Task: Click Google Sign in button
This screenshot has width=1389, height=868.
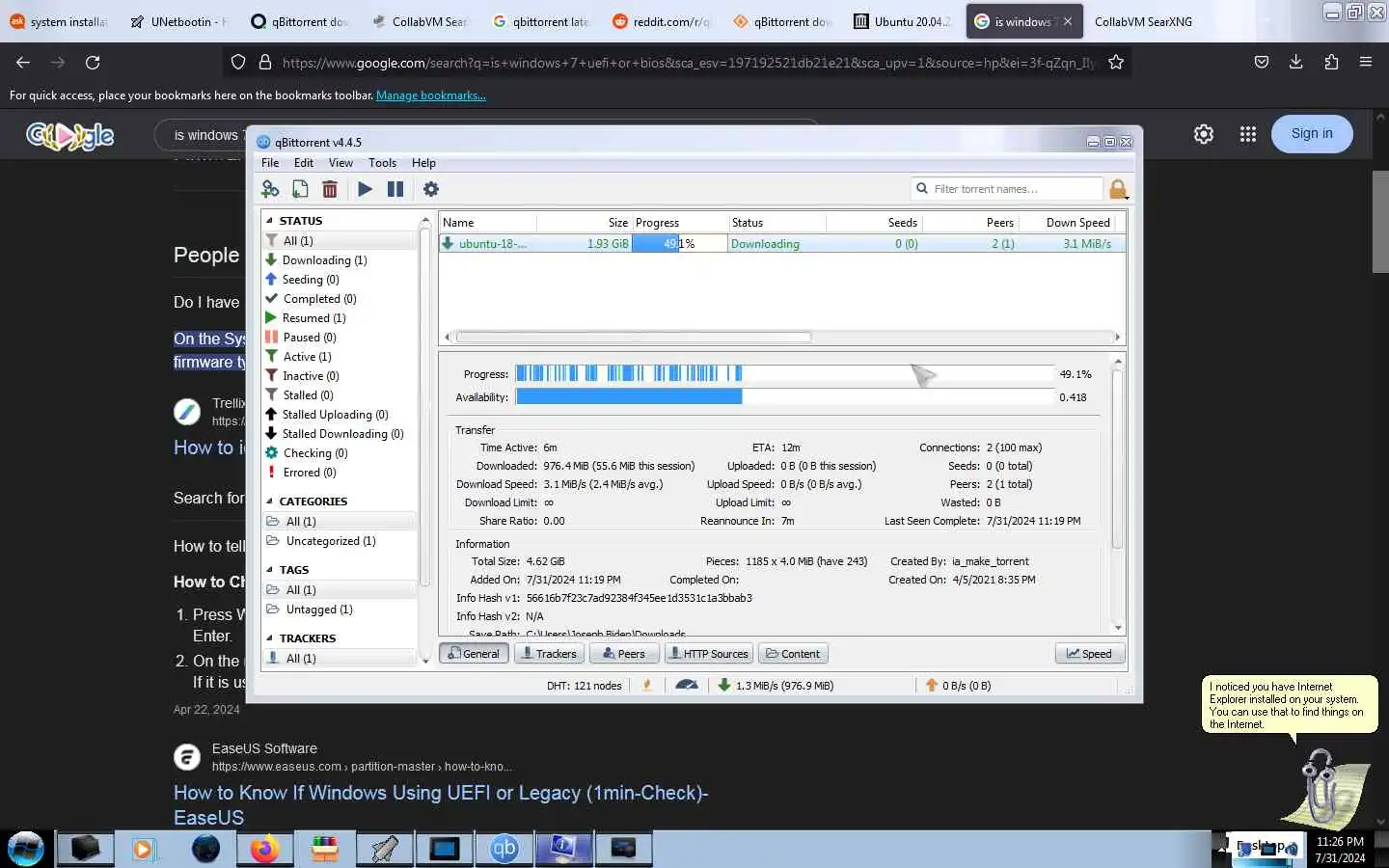Action: pos(1312,134)
